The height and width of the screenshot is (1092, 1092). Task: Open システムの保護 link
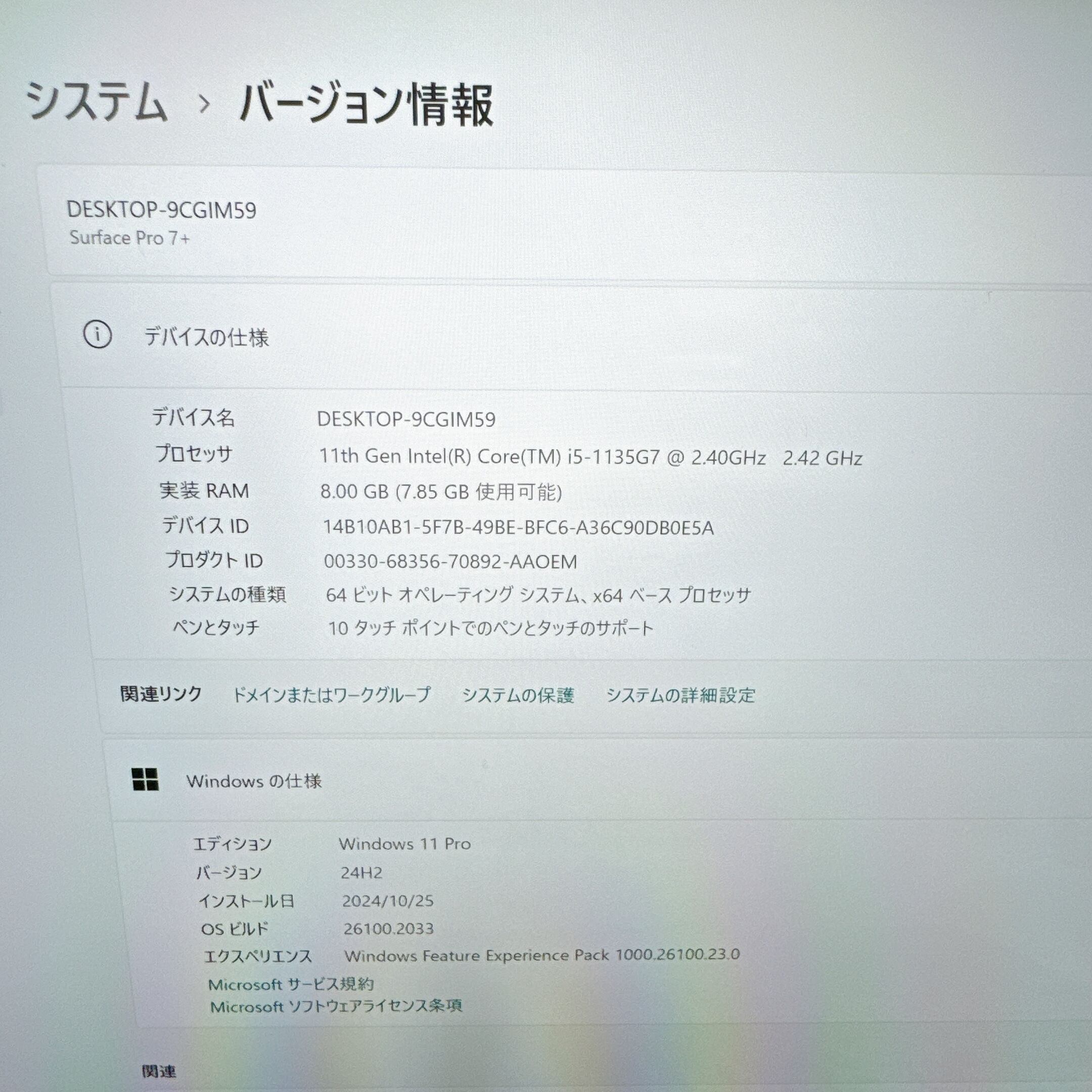click(x=518, y=695)
